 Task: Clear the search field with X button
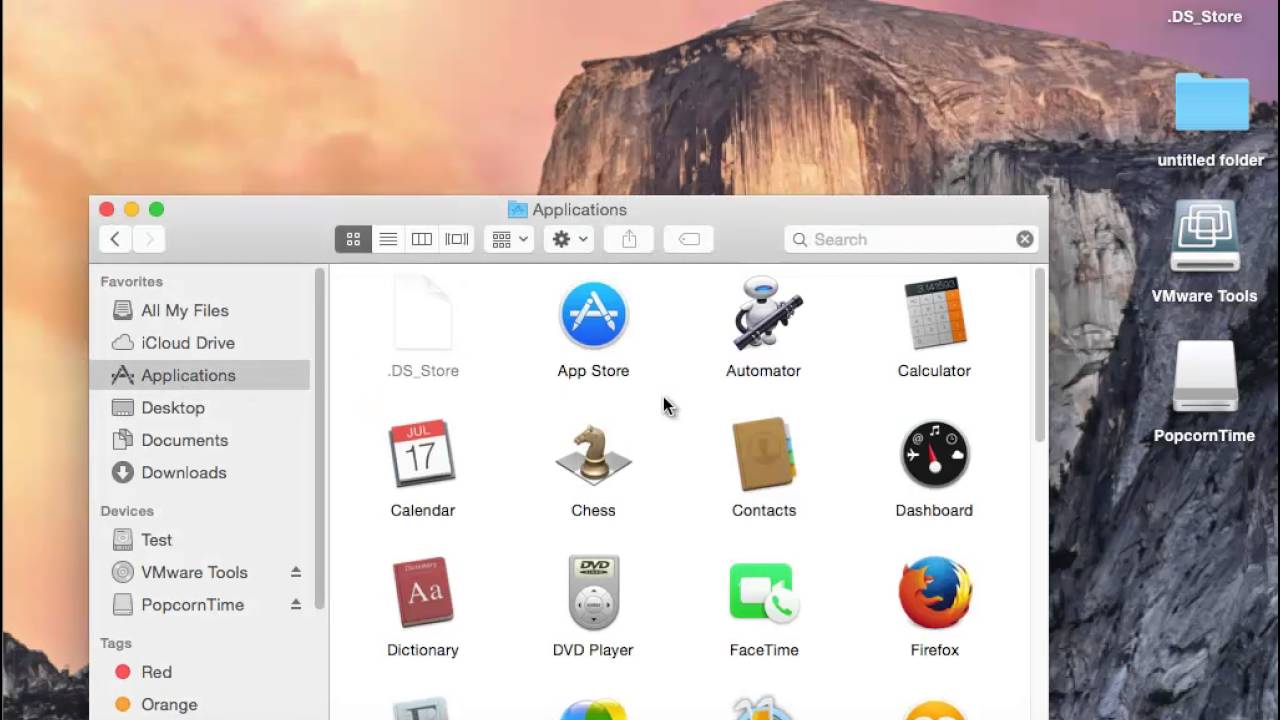[x=1024, y=239]
